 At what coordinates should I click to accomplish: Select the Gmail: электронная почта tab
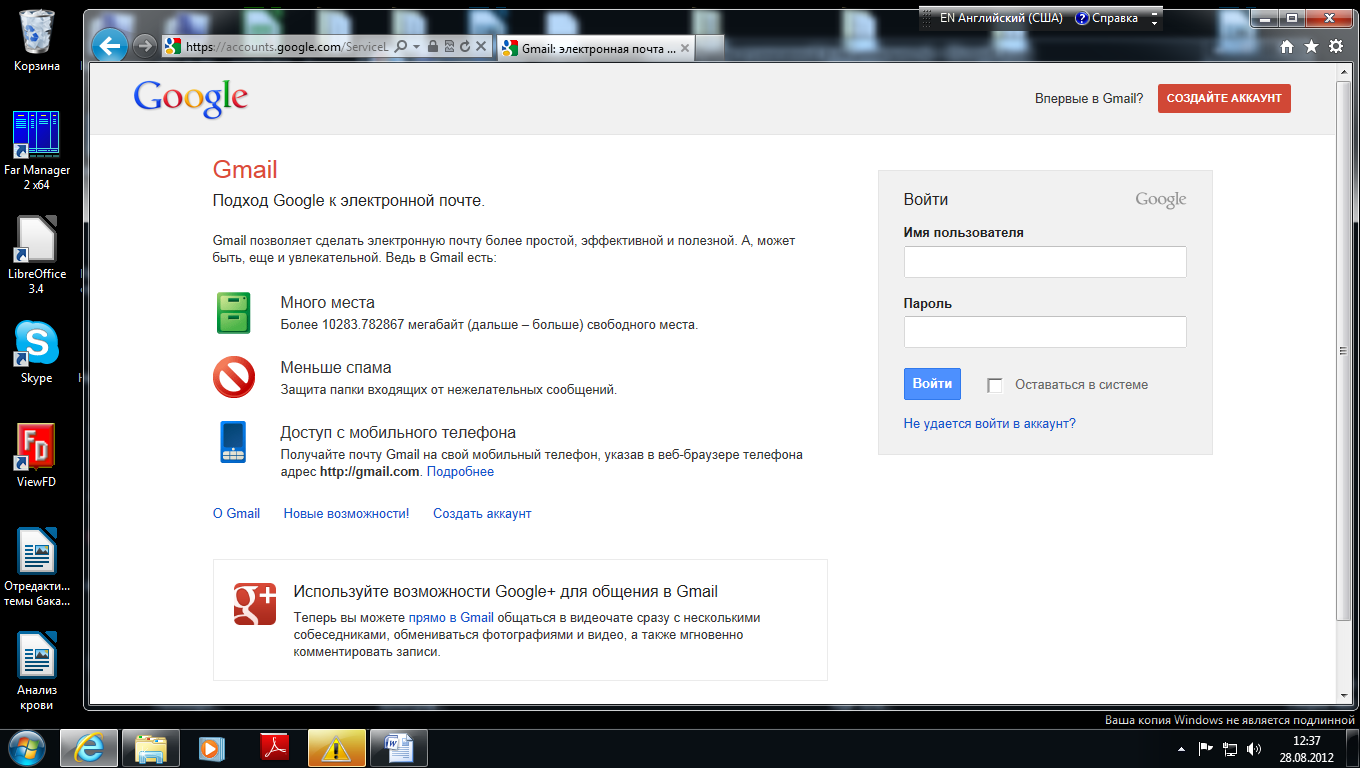click(x=595, y=47)
